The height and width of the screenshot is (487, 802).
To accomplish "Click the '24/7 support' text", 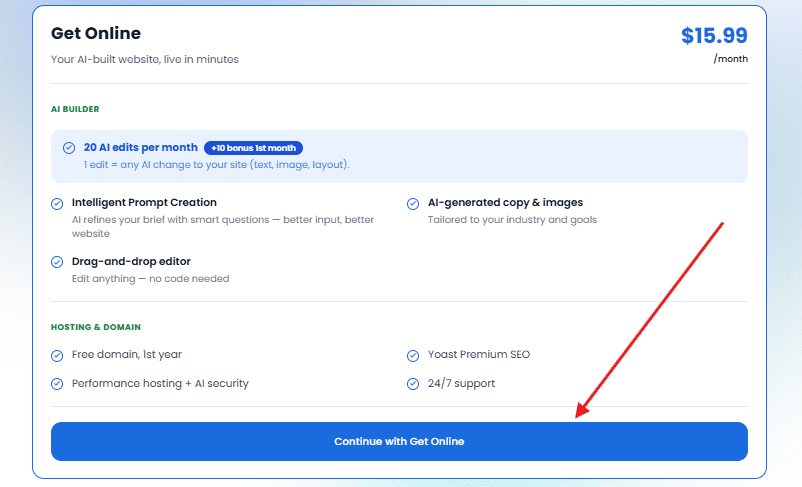I will point(461,384).
